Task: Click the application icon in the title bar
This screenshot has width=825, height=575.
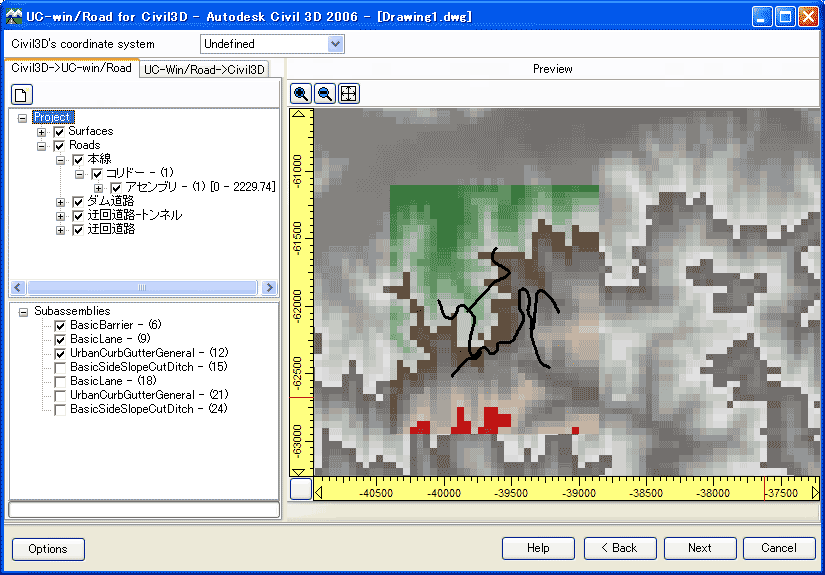Action: click(x=14, y=16)
